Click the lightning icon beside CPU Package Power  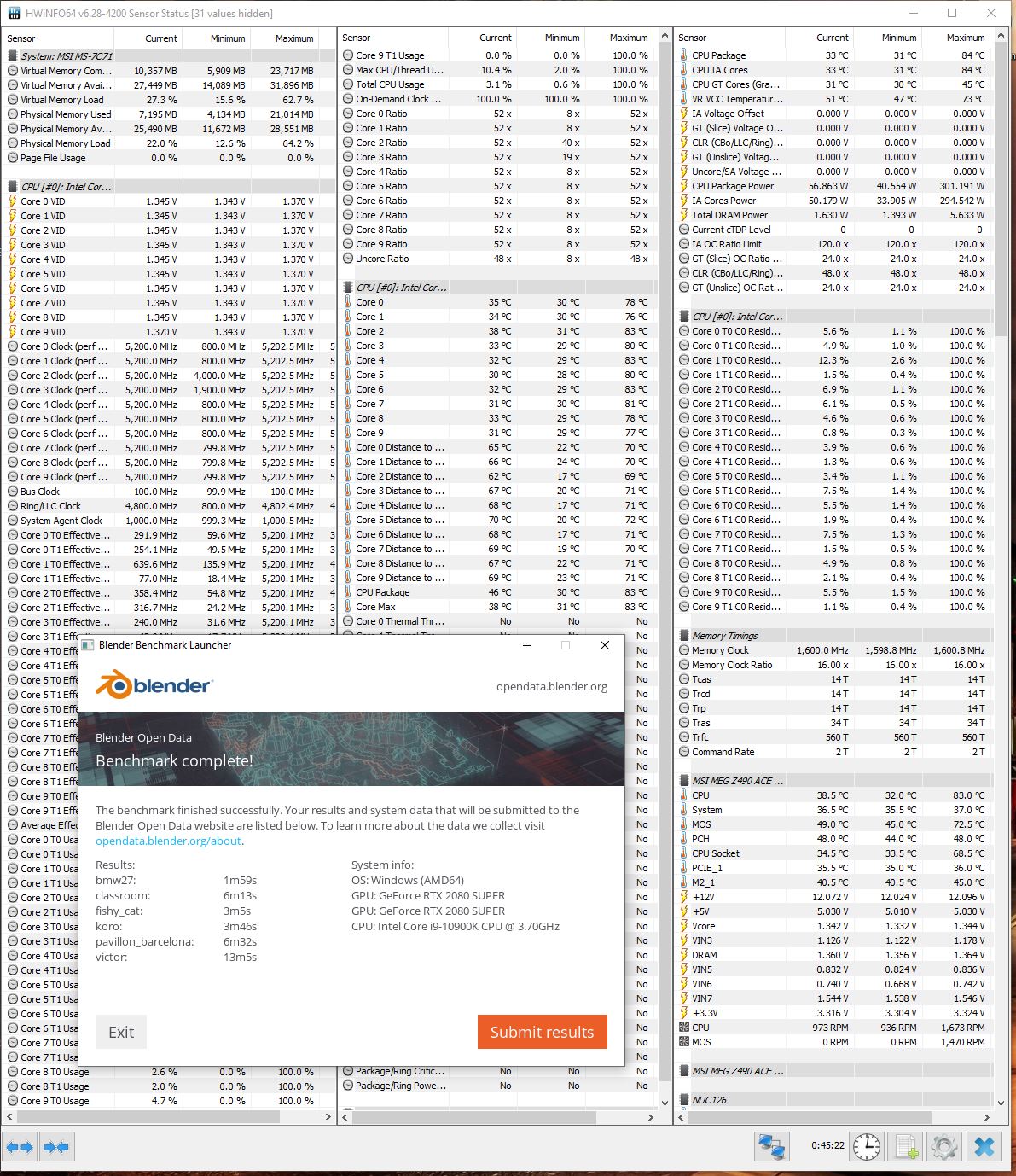pos(684,186)
